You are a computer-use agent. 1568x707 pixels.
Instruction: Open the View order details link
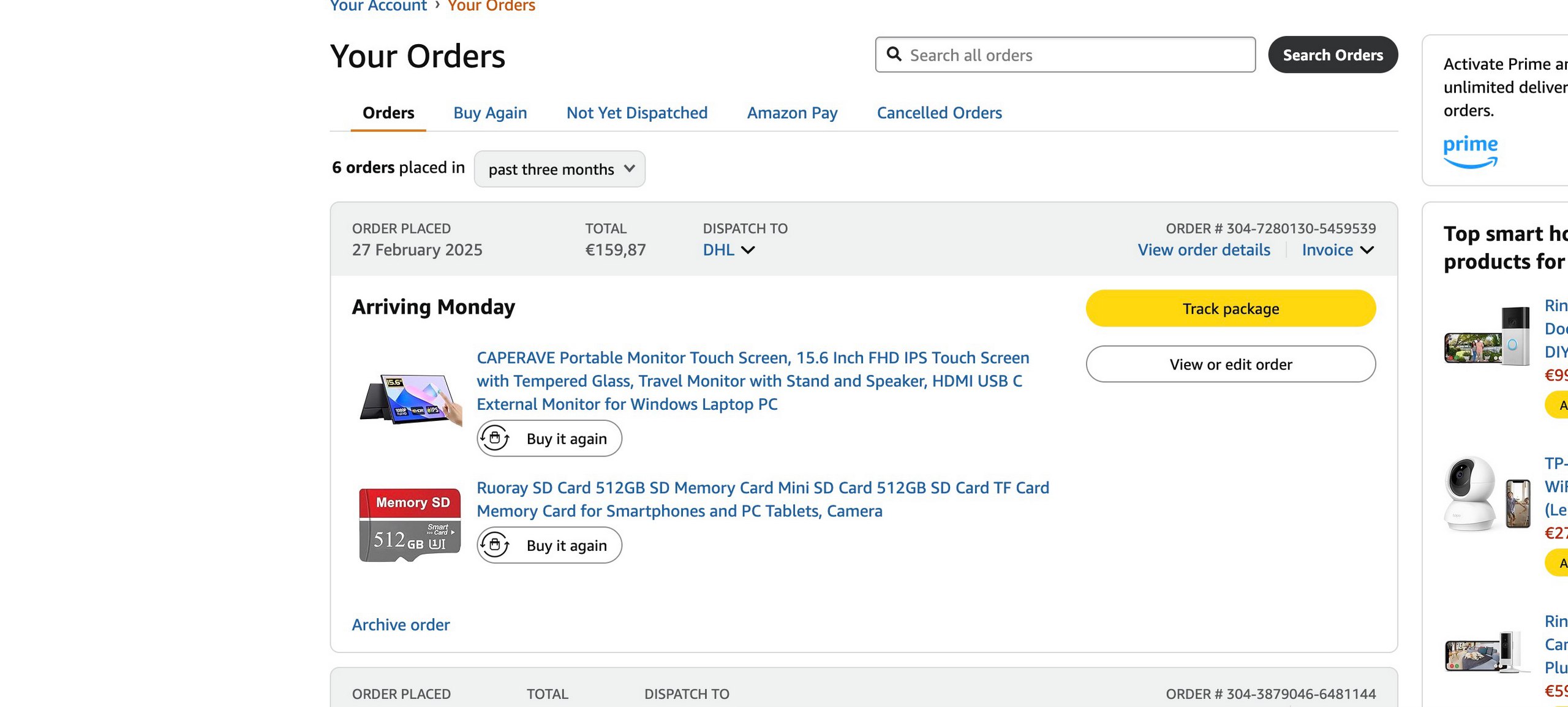[1204, 250]
